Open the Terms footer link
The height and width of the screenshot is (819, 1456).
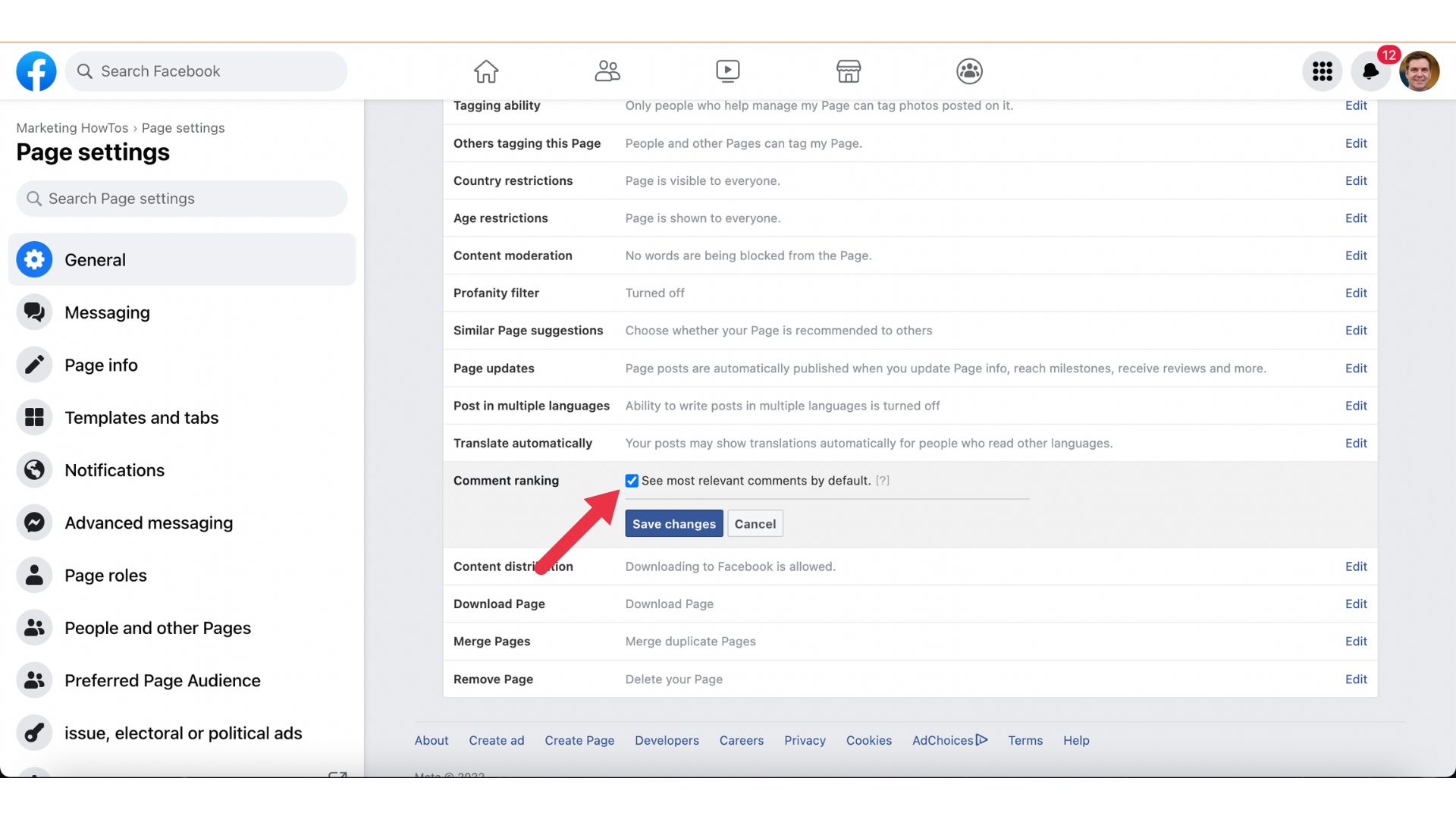[1025, 740]
